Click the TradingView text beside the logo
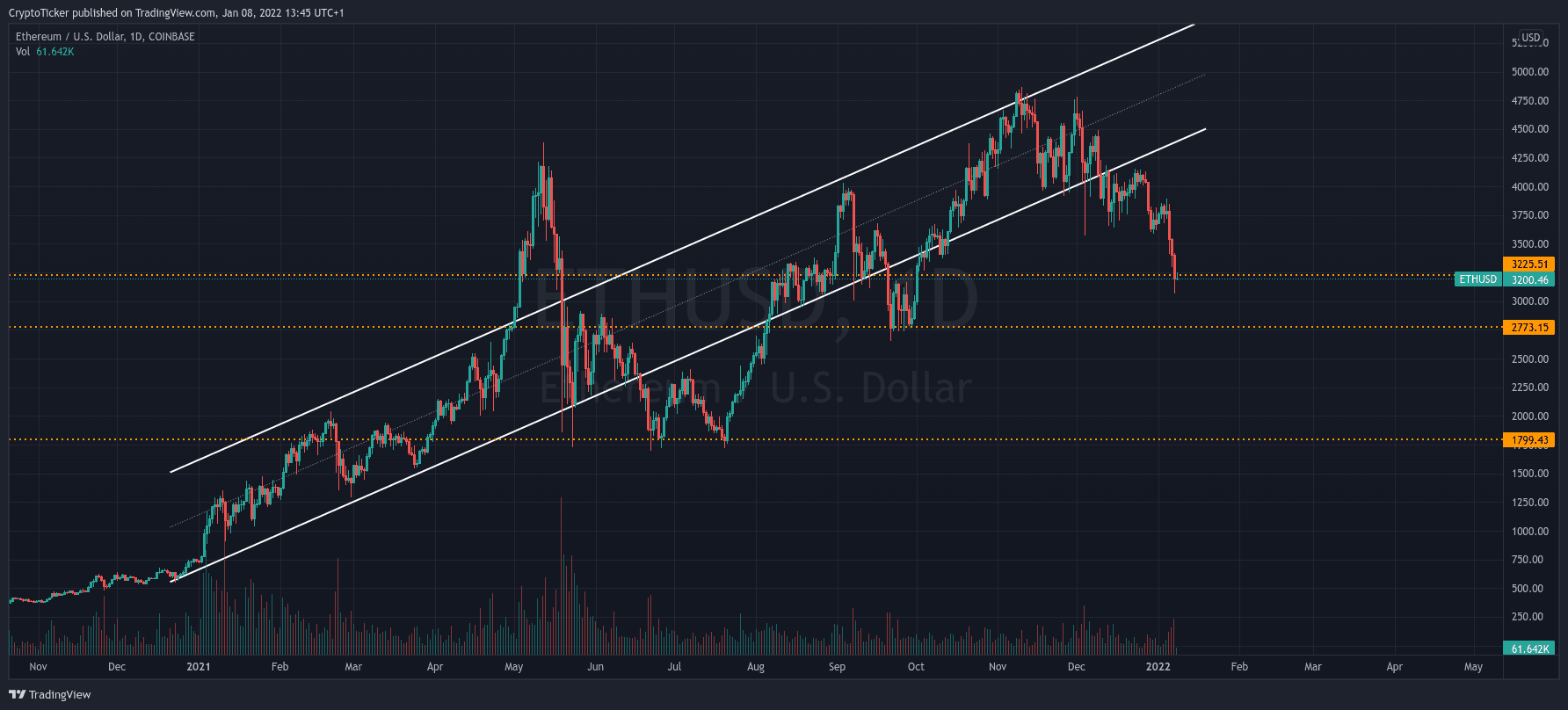 [x=60, y=695]
